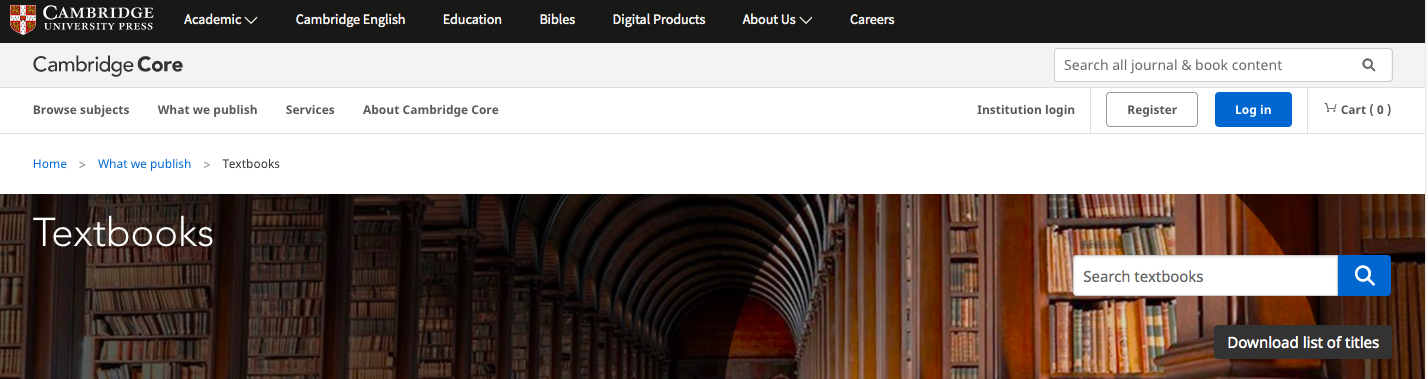
Task: Click the Cambridge Core logo
Action: [x=108, y=65]
